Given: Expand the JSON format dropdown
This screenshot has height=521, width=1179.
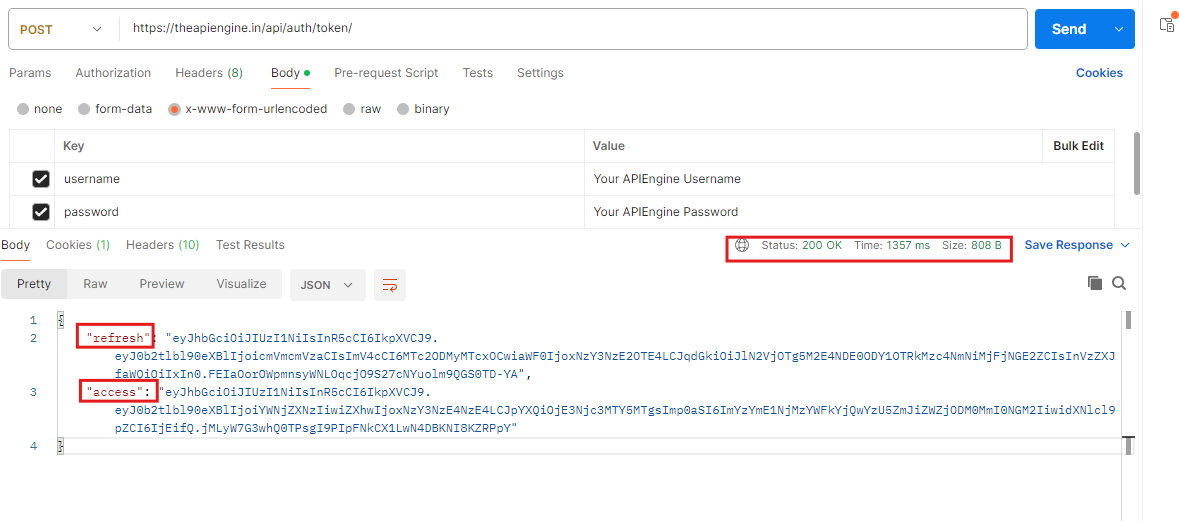Looking at the screenshot, I should click(x=327, y=285).
